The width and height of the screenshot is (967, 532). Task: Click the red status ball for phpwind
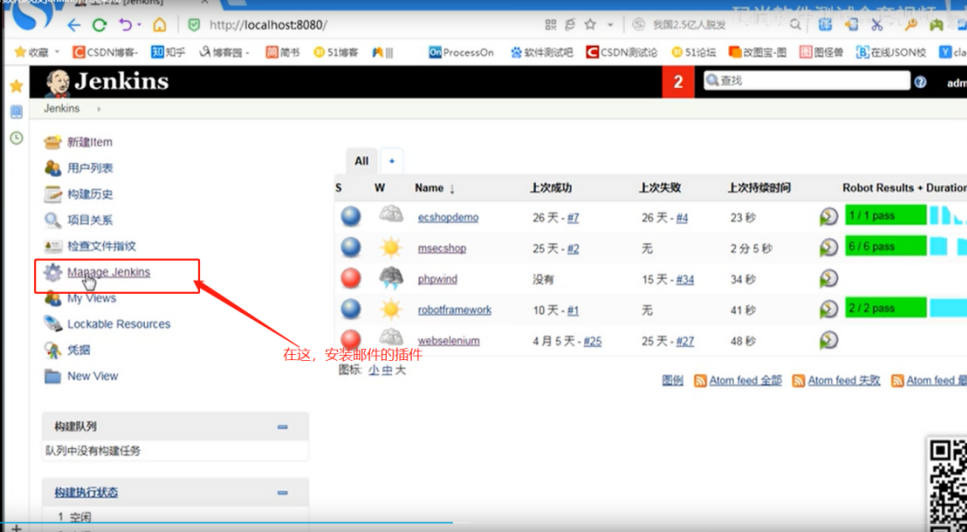[x=351, y=278]
